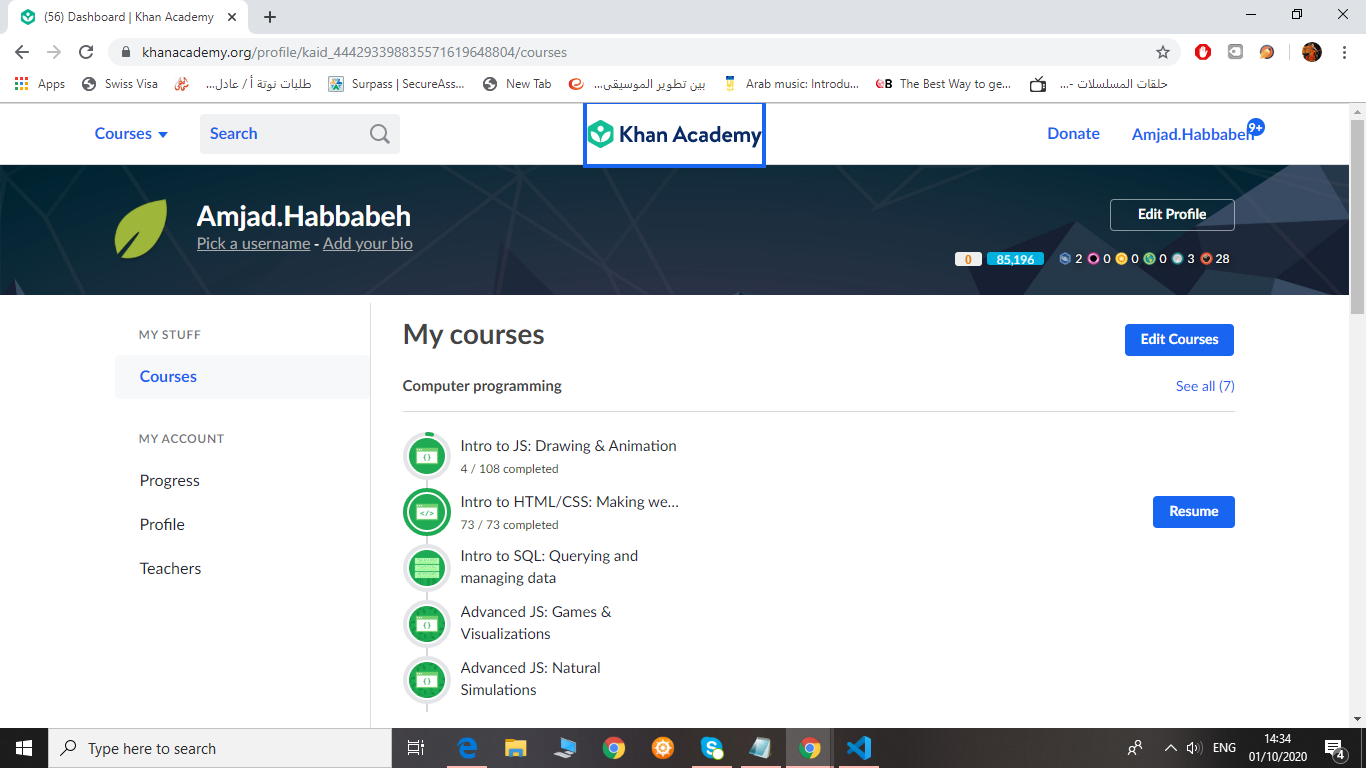This screenshot has width=1366, height=768.
Task: Open Arab music: Introdu... bookmark
Action: click(x=790, y=84)
